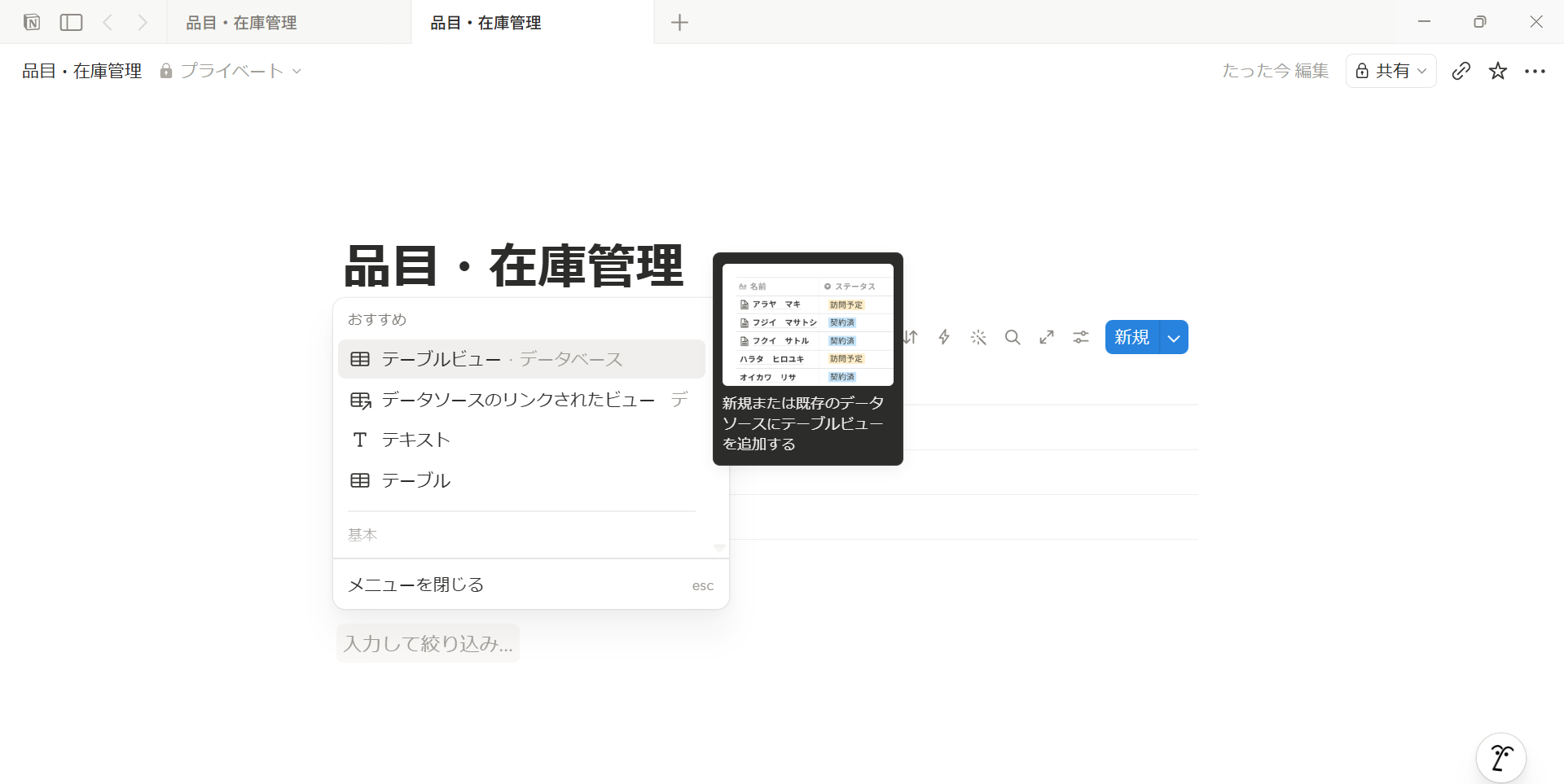Toggle the sidebar panel icon
The width and height of the screenshot is (1564, 784).
[72, 22]
